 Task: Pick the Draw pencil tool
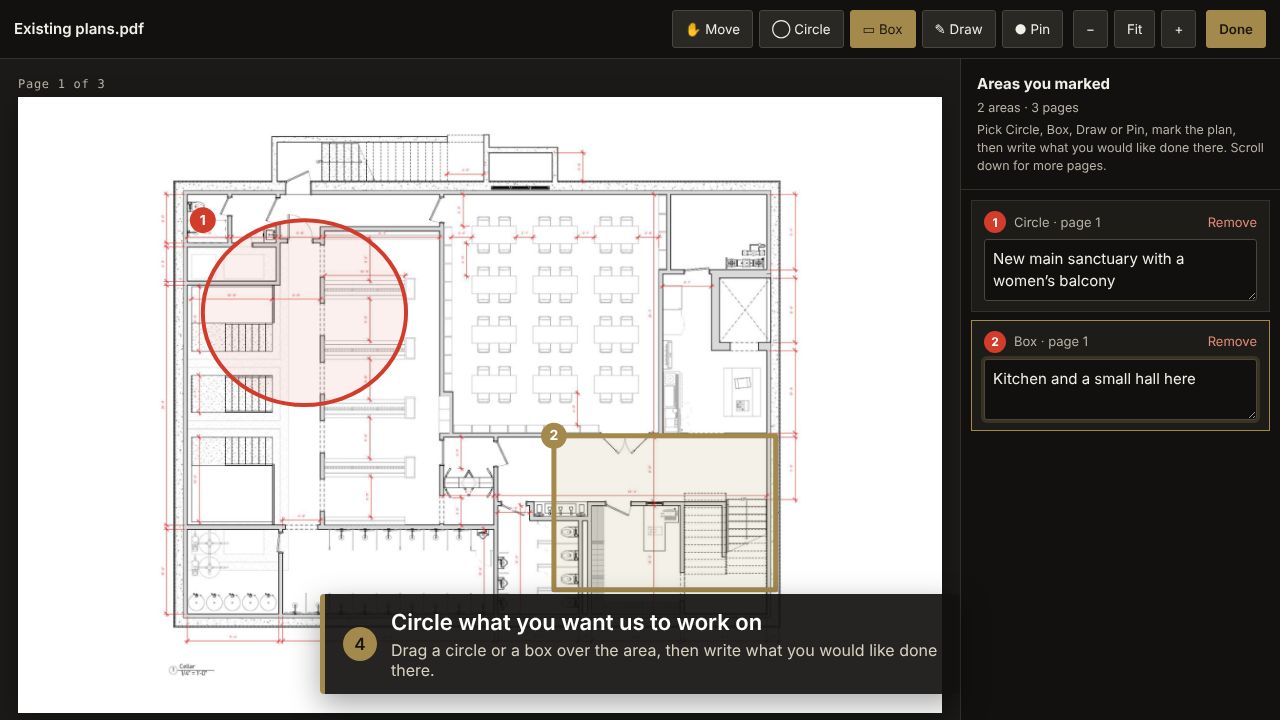point(958,29)
